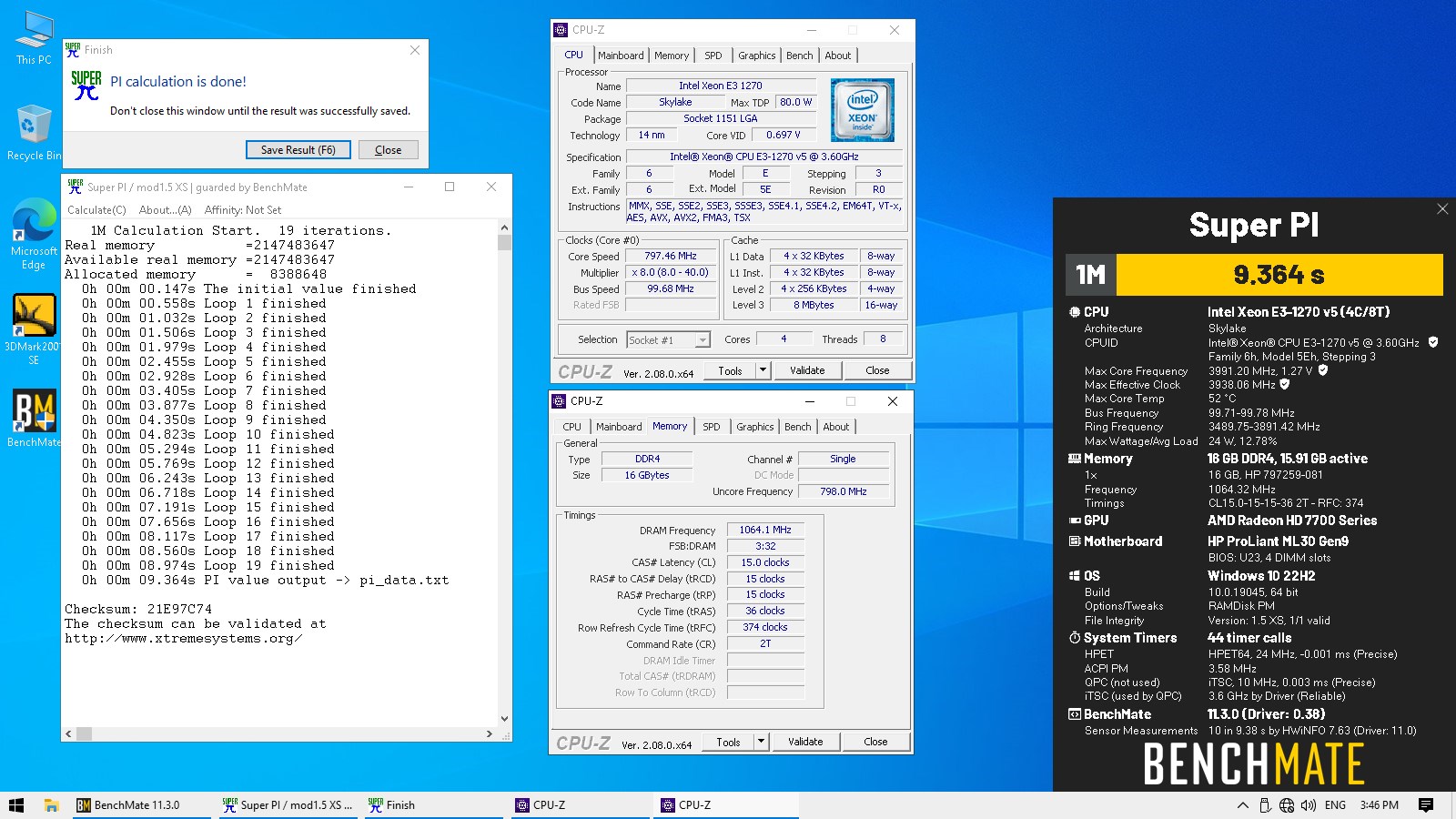Click the Checksum: 21E97C74 line

[x=138, y=610]
